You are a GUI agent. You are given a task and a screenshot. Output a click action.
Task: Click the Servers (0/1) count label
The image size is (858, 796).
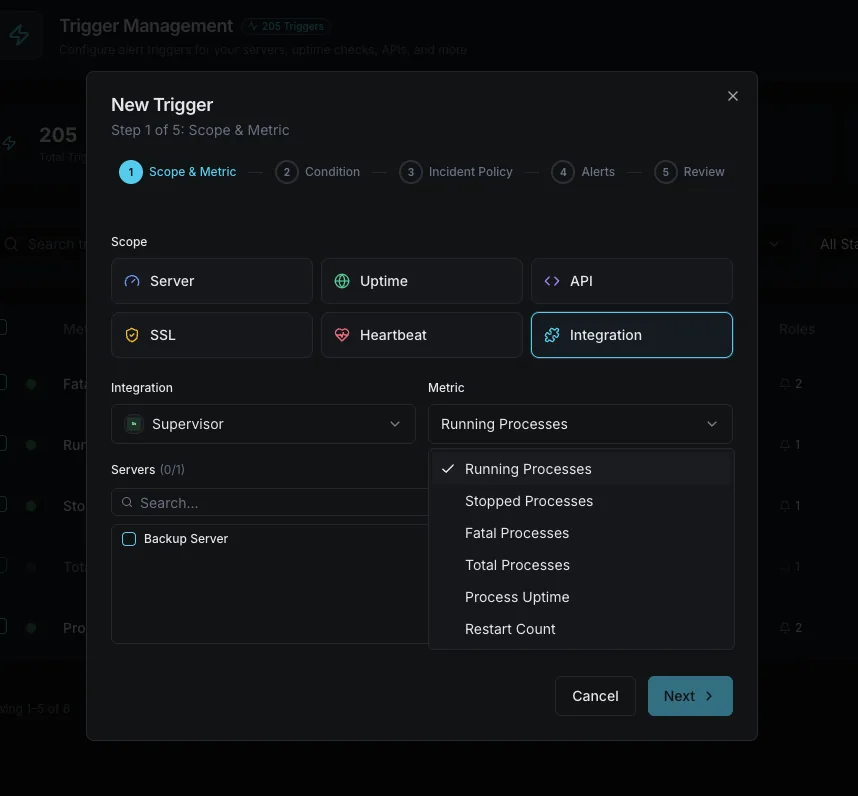pyautogui.click(x=148, y=470)
